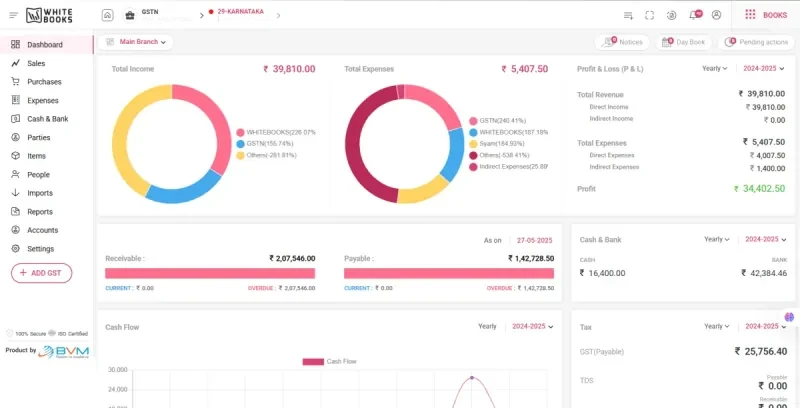Click the BOOKS label in the header
The image size is (800, 408).
(775, 15)
